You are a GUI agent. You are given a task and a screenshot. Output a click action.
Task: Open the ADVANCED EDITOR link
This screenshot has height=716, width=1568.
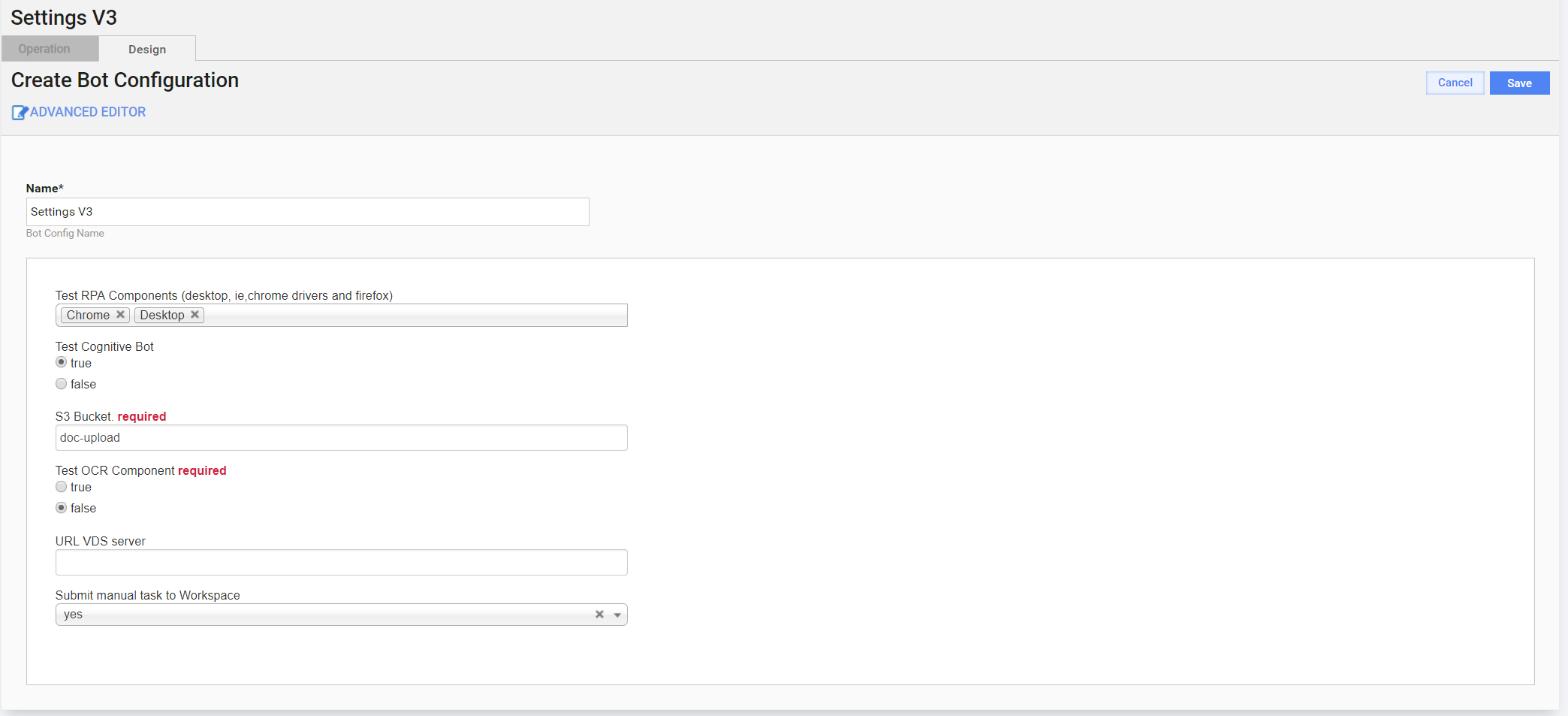pos(88,112)
